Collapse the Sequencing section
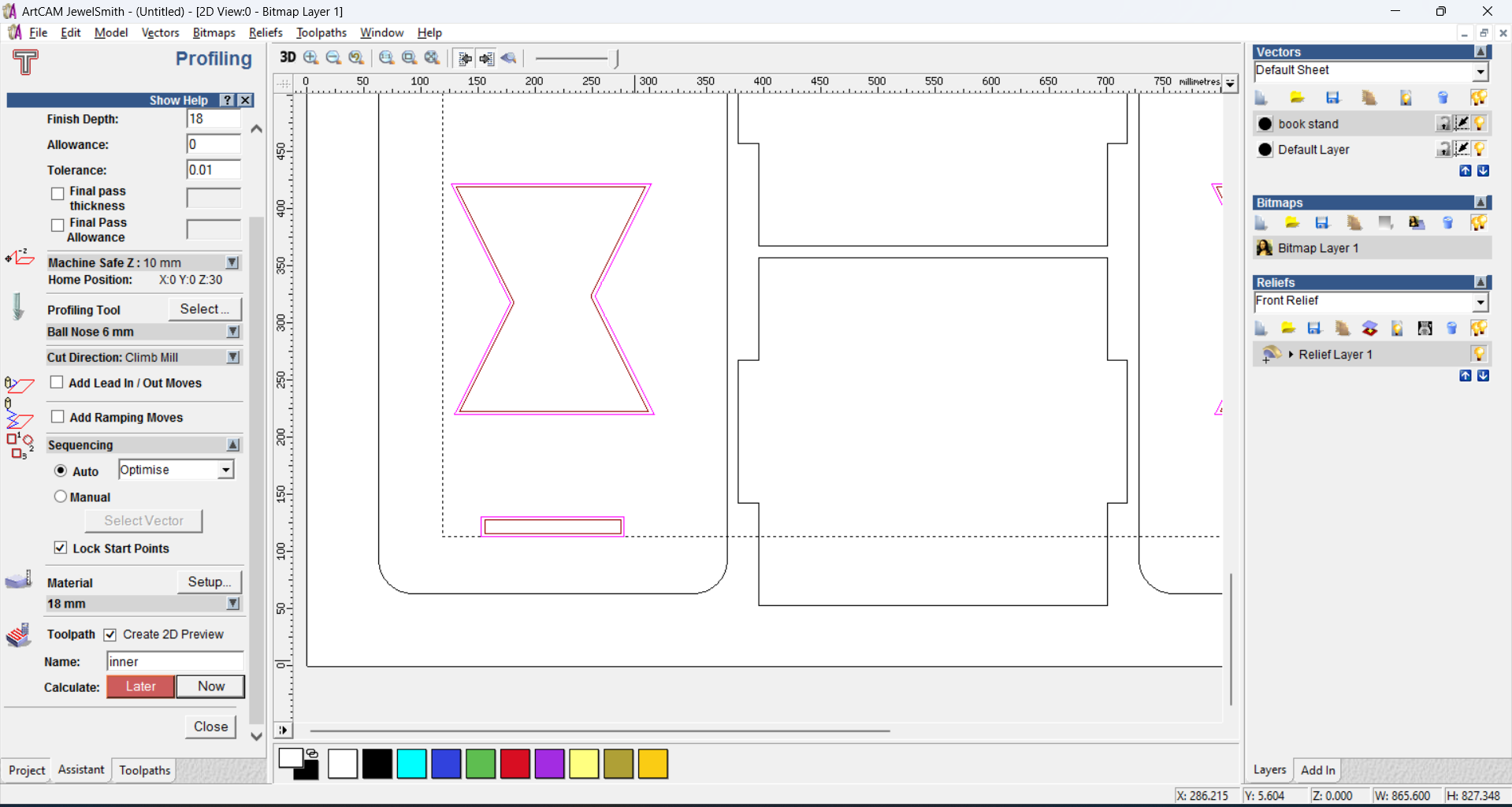 [x=233, y=445]
